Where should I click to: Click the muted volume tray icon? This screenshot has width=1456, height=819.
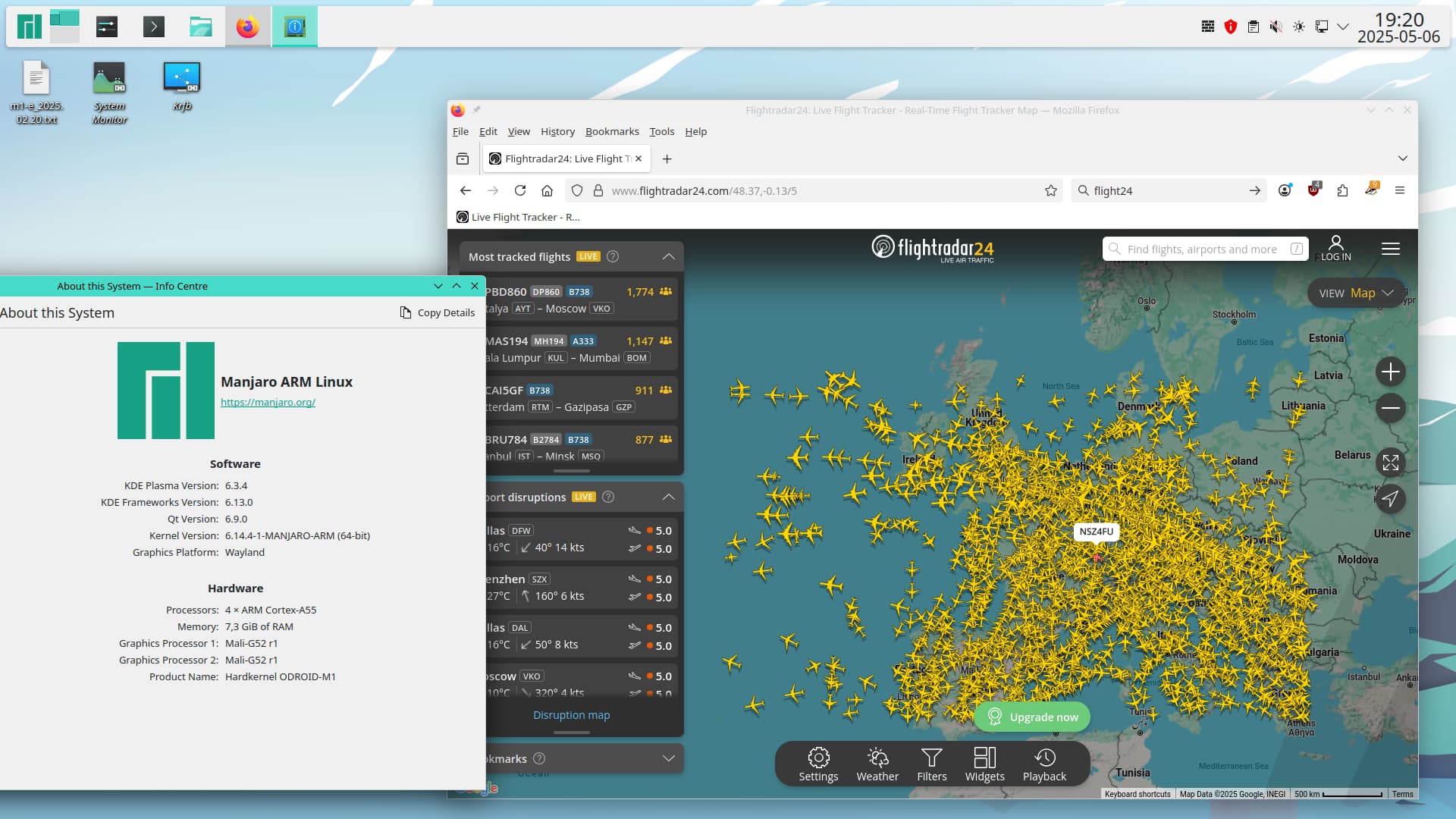tap(1276, 27)
